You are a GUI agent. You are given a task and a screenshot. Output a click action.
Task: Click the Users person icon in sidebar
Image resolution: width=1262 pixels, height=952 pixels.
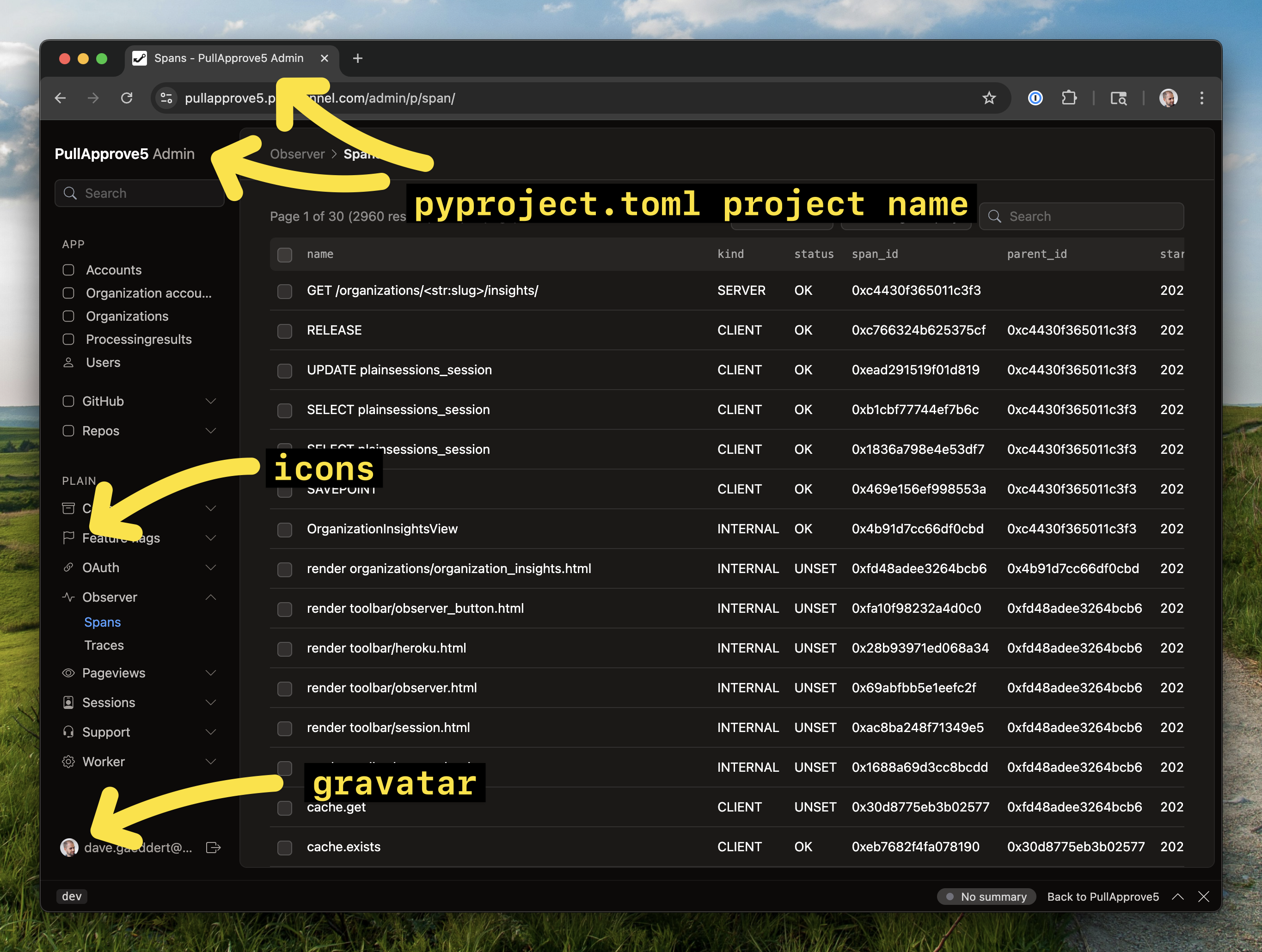click(68, 362)
